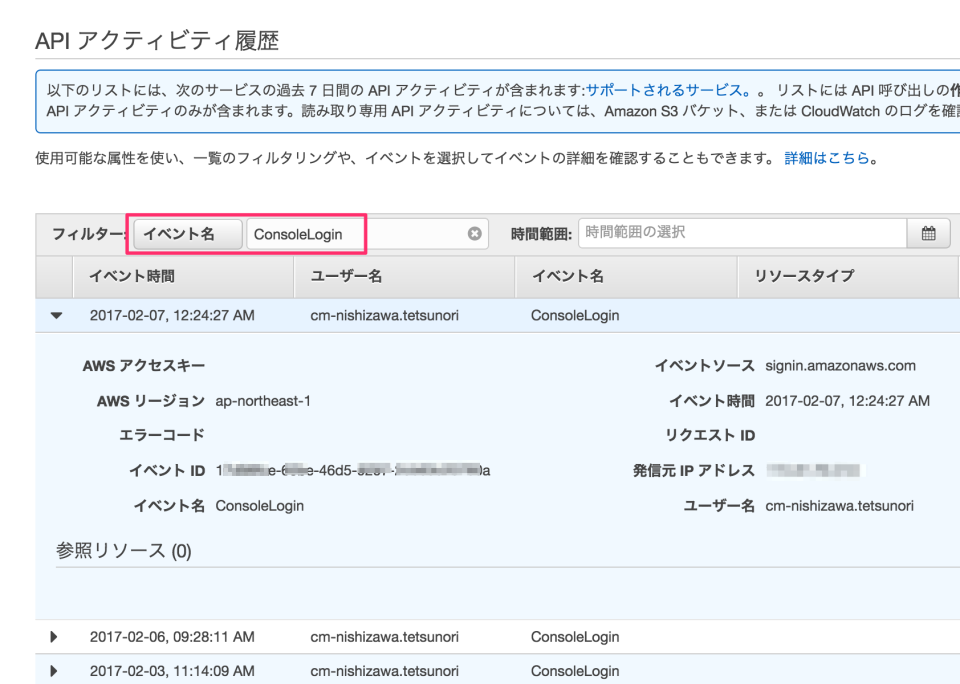Screen dimensions: 960x684
Task: Clear the ConsoleLogin filter with the x icon
Action: [474, 233]
